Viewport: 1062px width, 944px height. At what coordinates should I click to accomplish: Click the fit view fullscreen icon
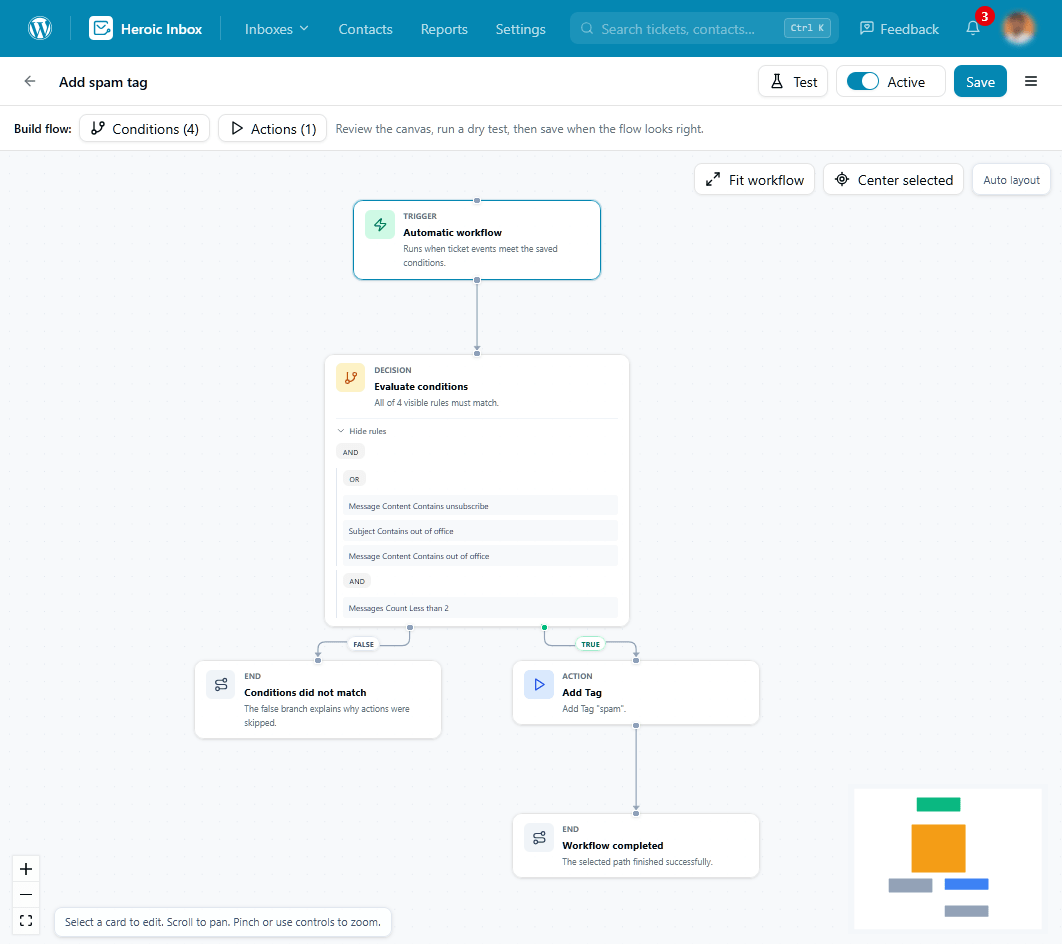click(26, 920)
